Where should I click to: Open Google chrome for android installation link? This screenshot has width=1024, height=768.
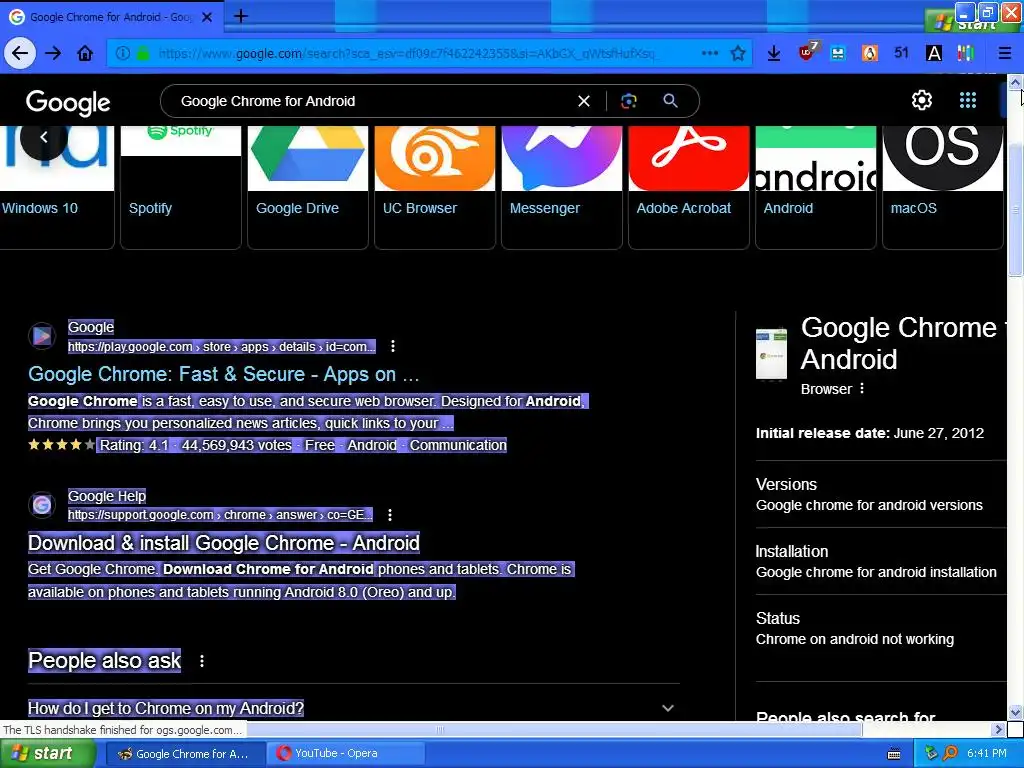tap(876, 572)
